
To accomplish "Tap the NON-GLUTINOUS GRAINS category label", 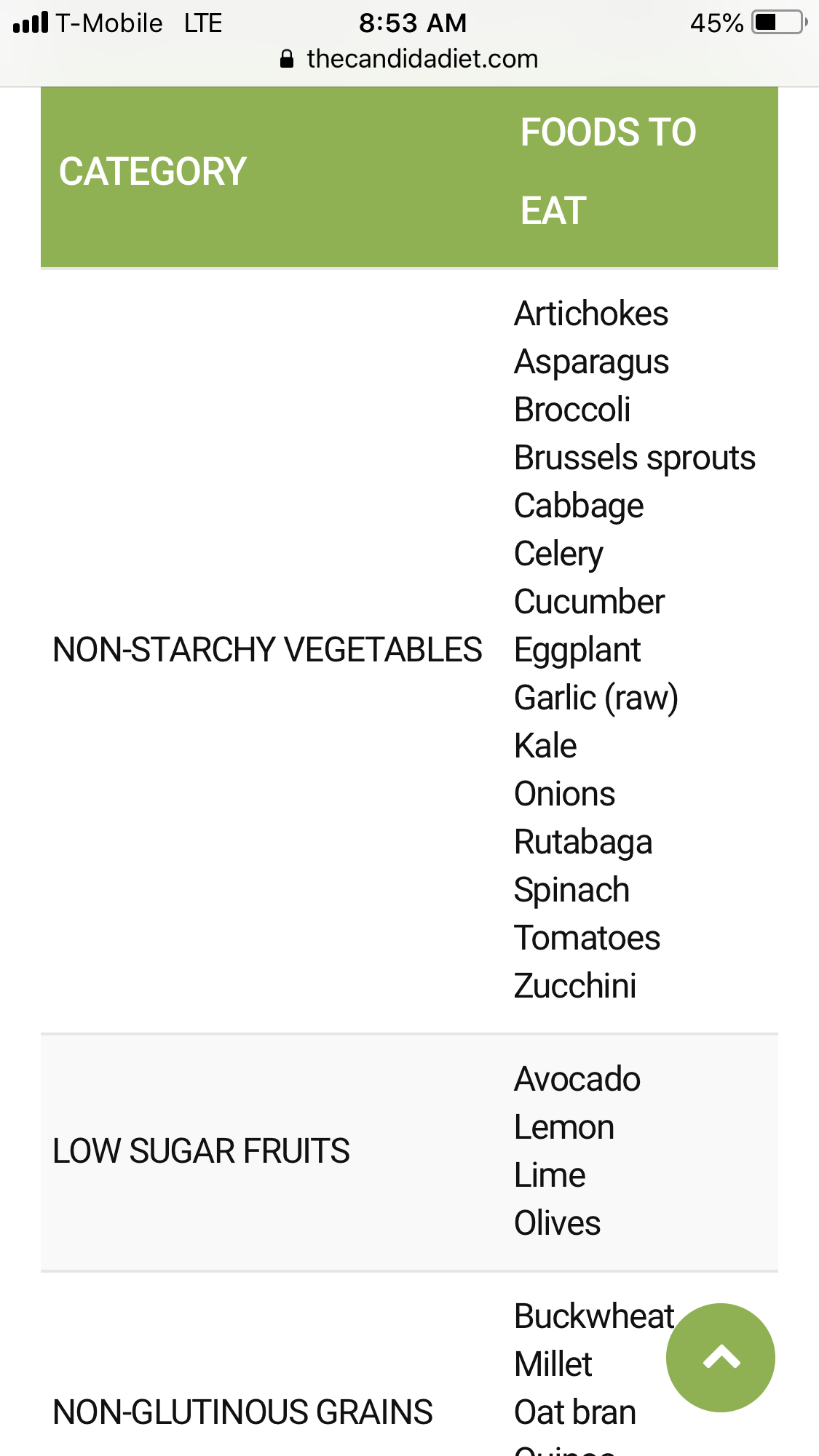I will point(242,1412).
